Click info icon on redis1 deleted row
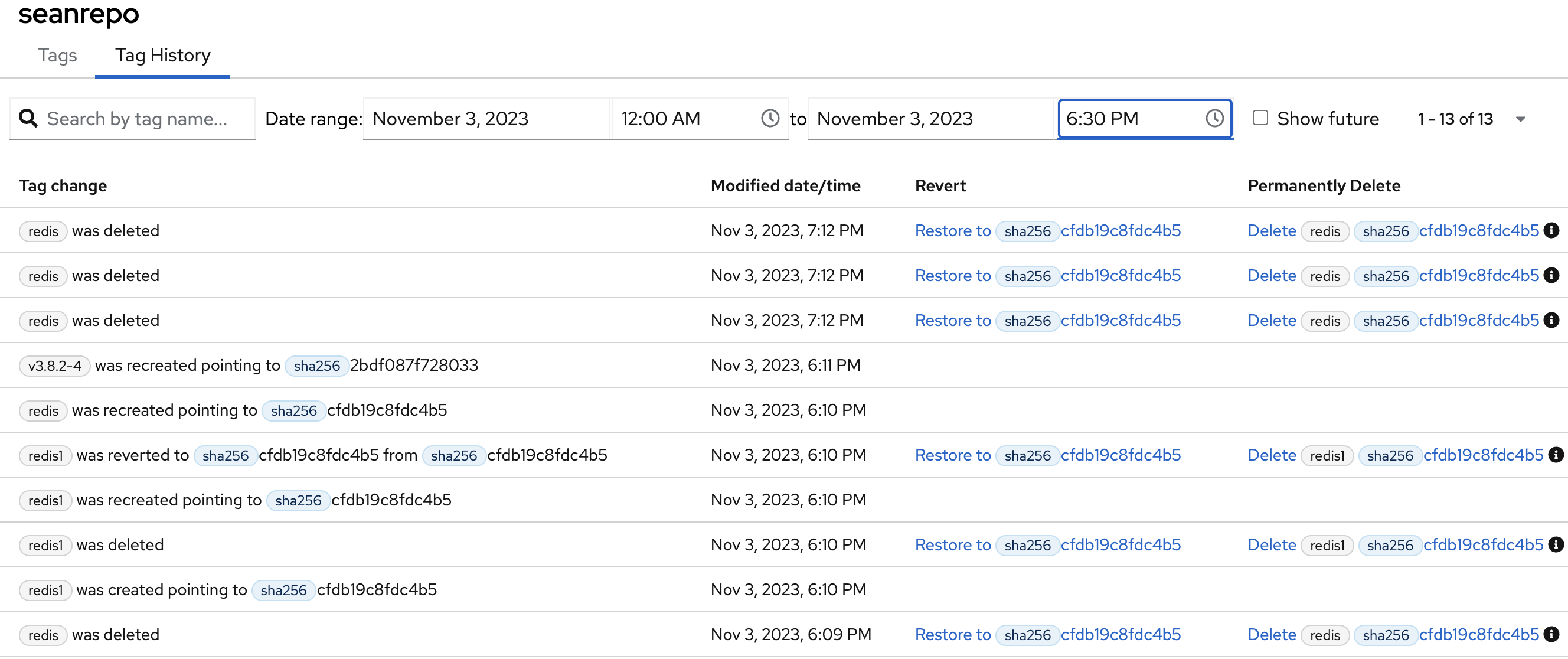Viewport: 1568px width, 659px height. click(x=1555, y=544)
